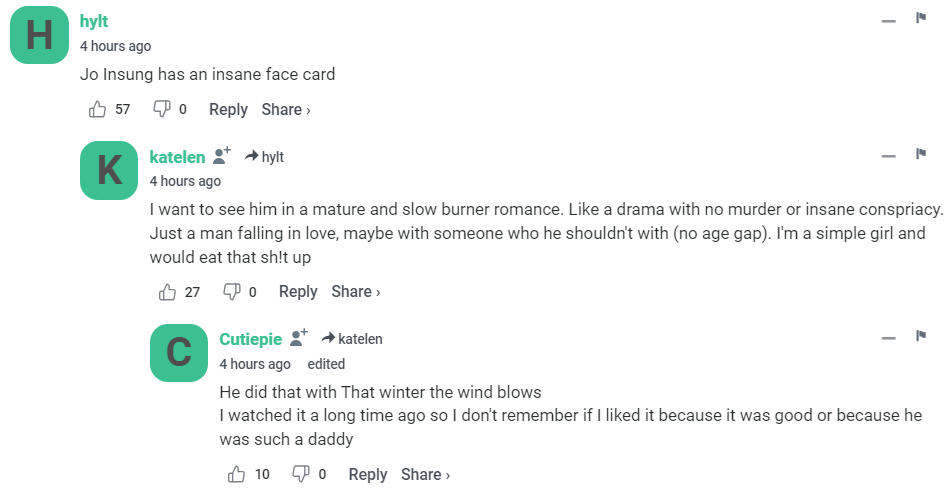The width and height of the screenshot is (952, 489).
Task: Follow katelen using add-user icon
Action: 222,156
